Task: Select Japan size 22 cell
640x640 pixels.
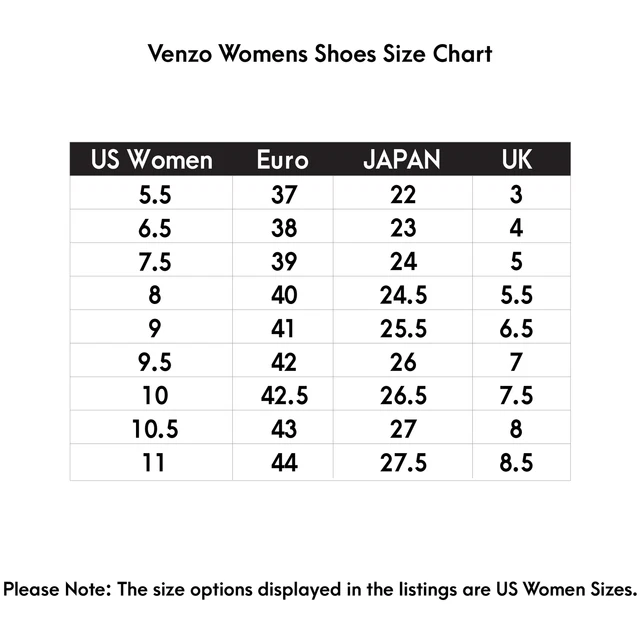Action: coord(403,195)
